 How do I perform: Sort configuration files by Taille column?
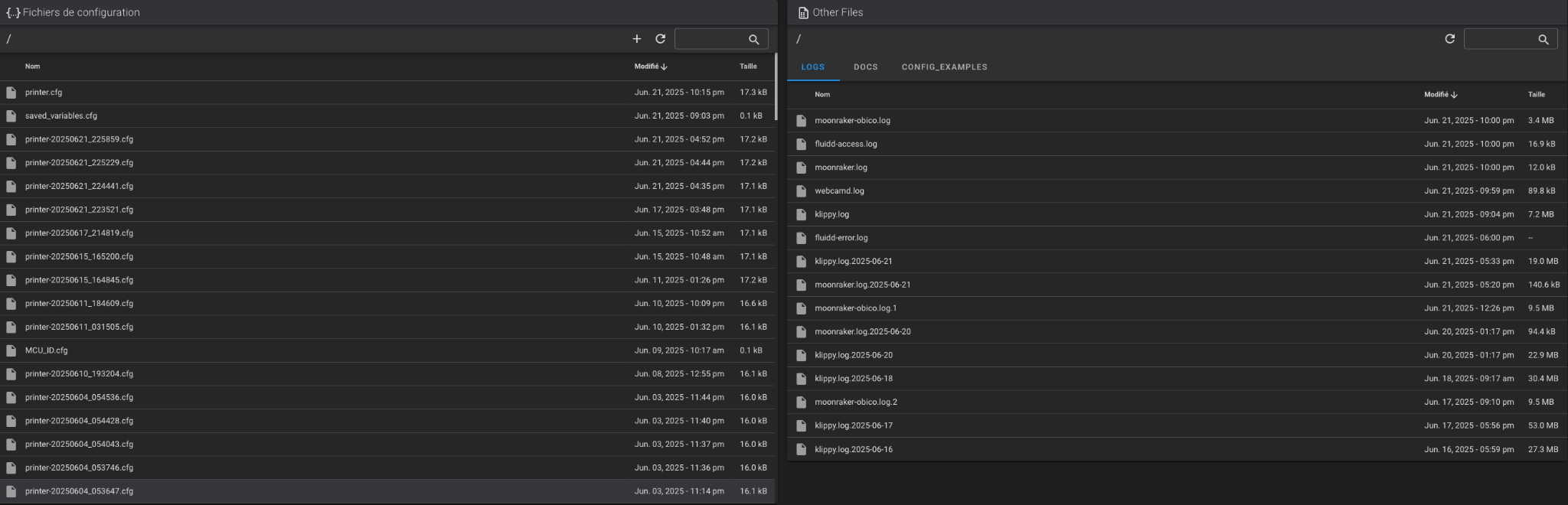point(748,67)
